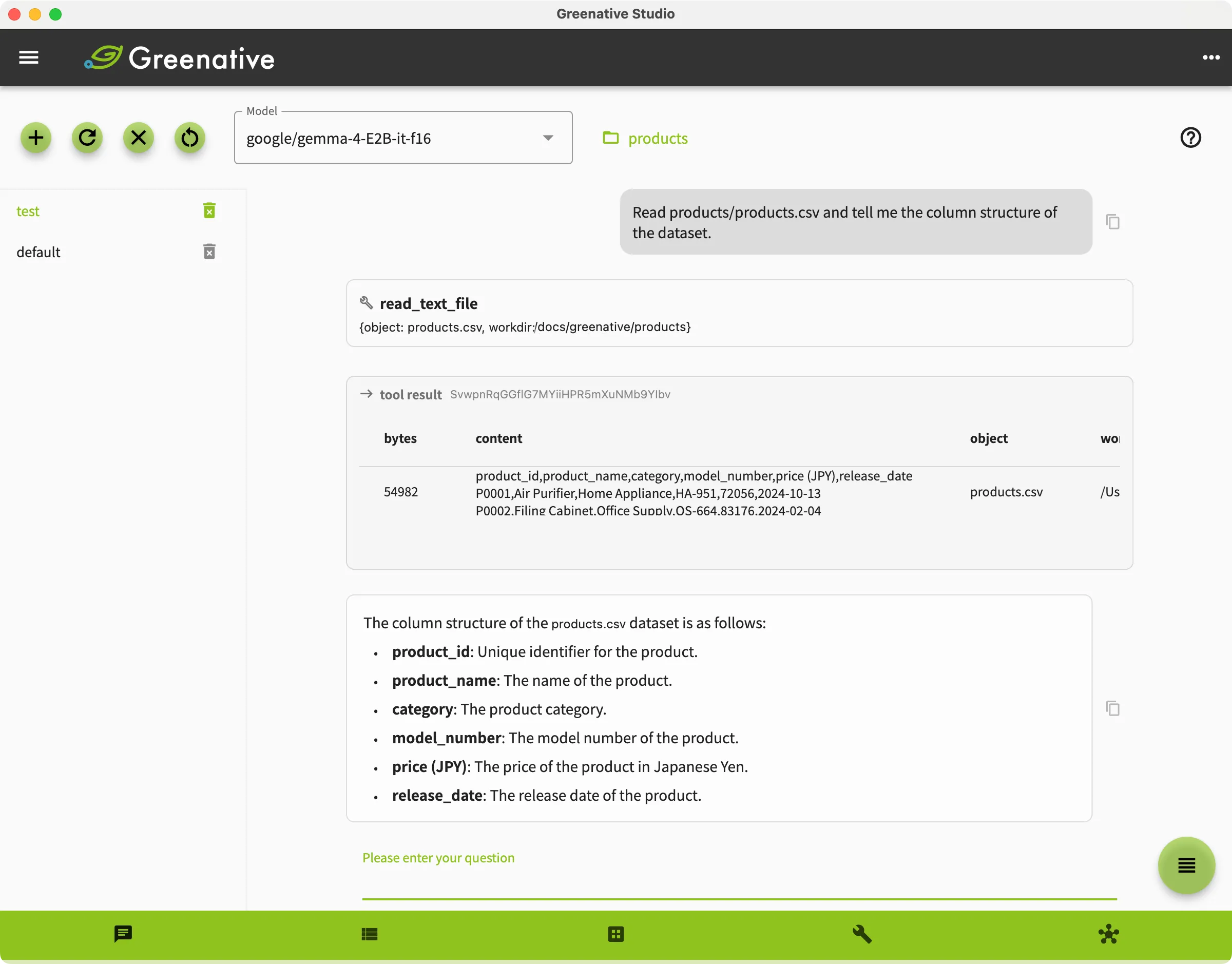The image size is (1232, 964).
Task: Click the X cancel button in toolbar
Action: tap(139, 138)
